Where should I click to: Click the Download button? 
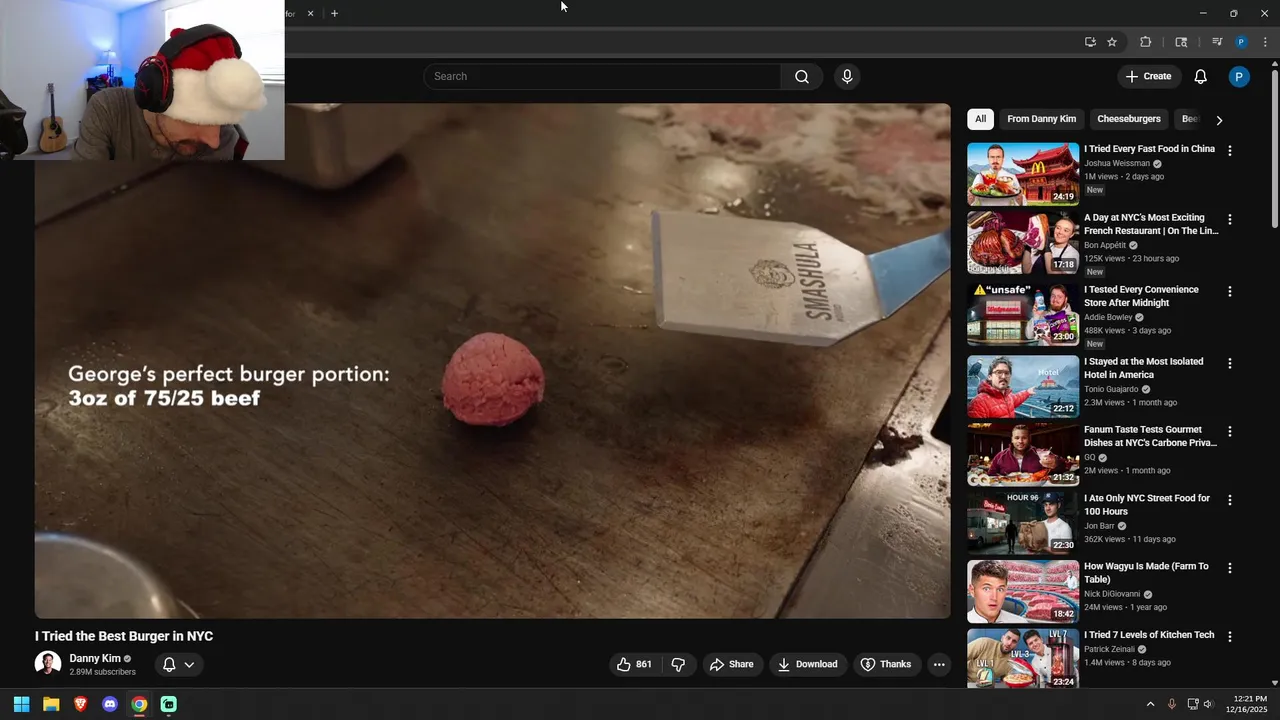[x=808, y=664]
